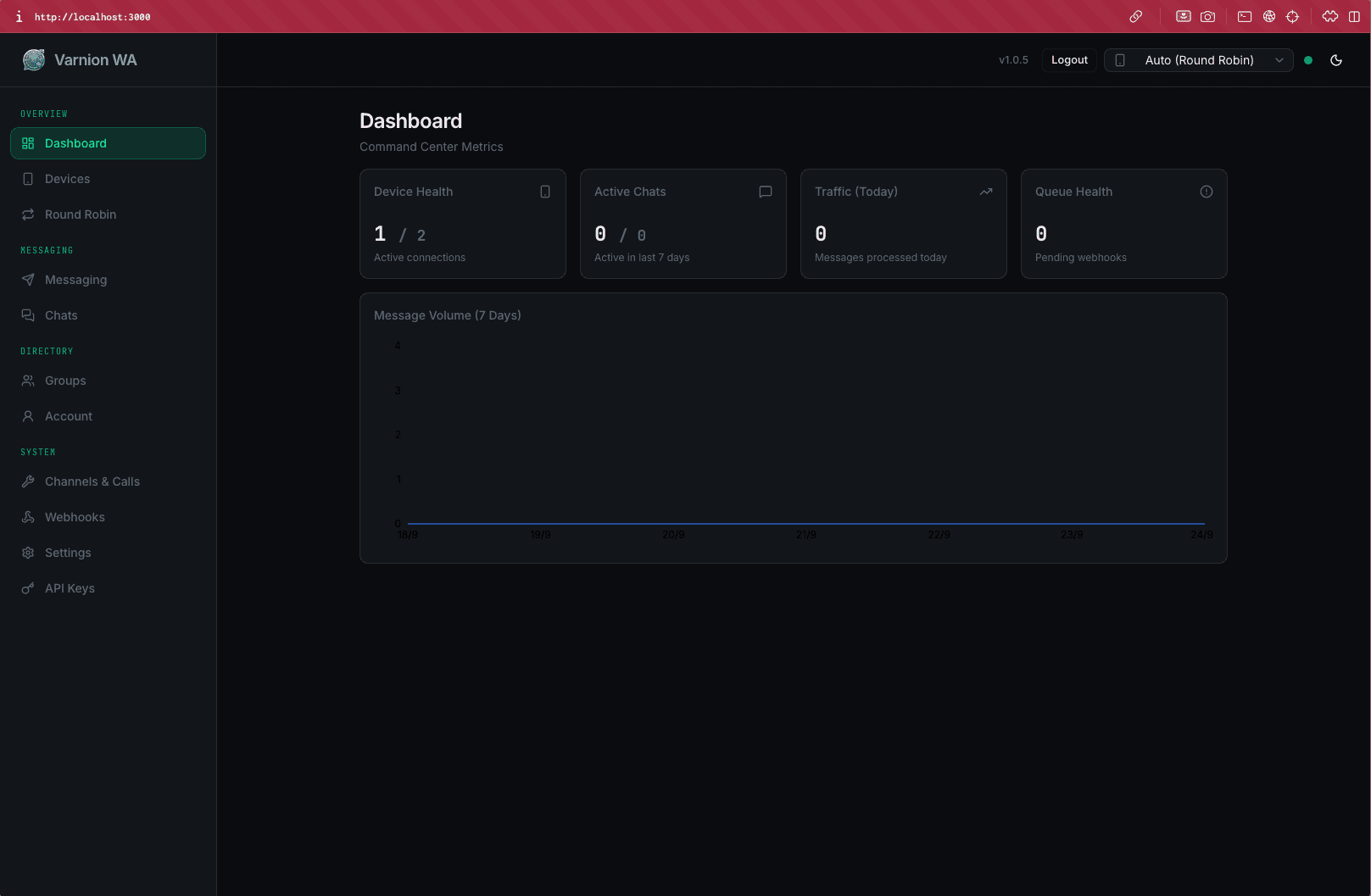Open Round Robin in the sidebar
The image size is (1371, 896).
pyautogui.click(x=108, y=214)
